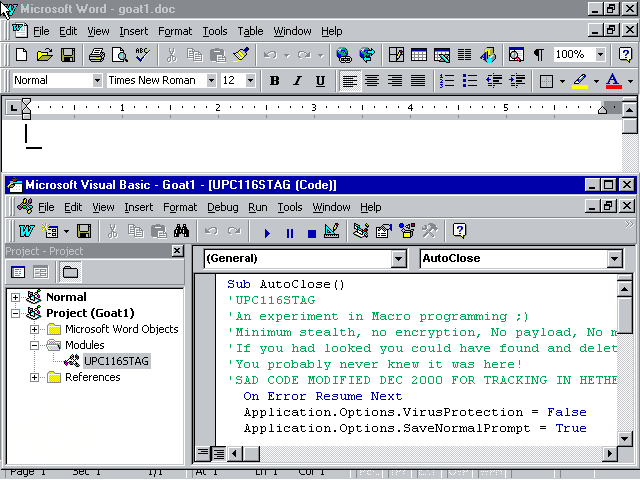
Task: Click Insert Table icon in Word
Action: tap(419, 55)
